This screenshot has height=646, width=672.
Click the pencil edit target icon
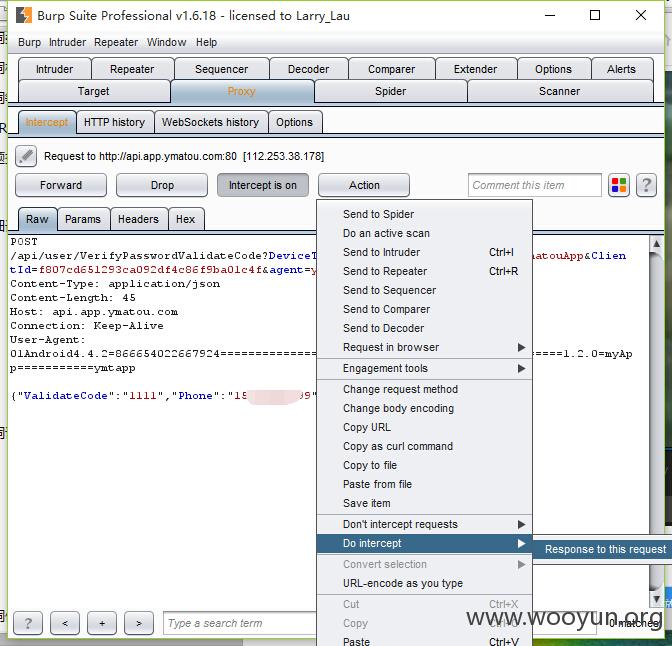click(26, 156)
